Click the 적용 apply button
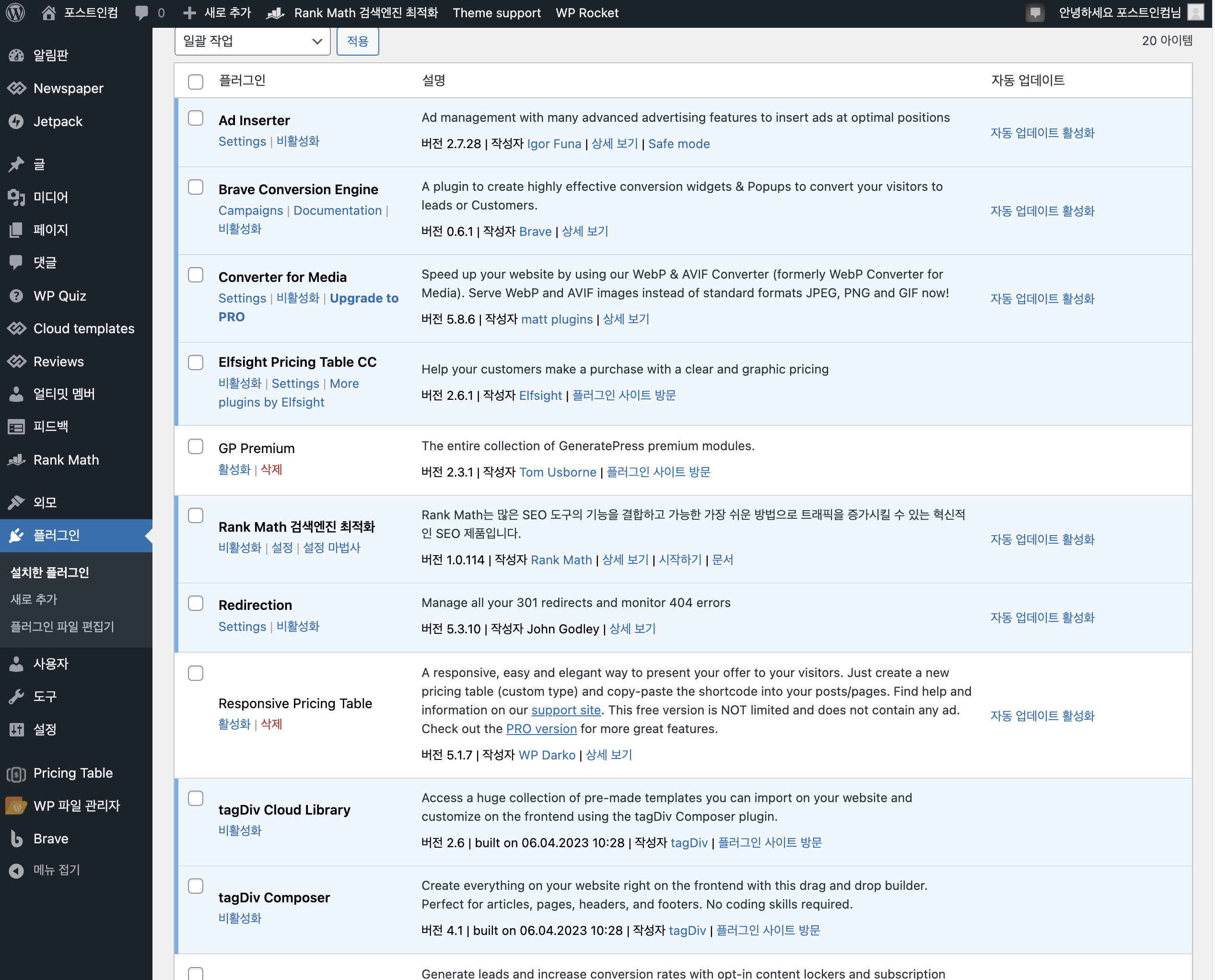Viewport: 1215px width, 980px height. (x=357, y=41)
